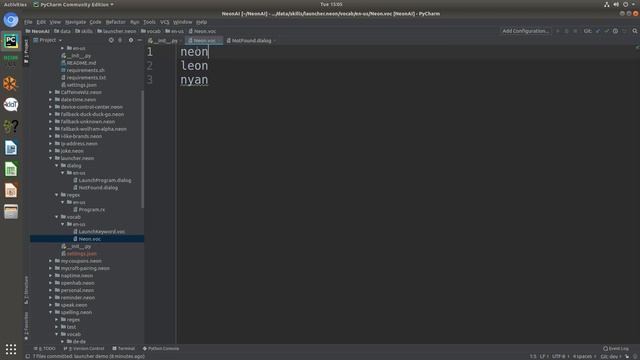This screenshot has width=640, height=360.
Task: Expand the date-time.neon folder
Action: (51, 100)
